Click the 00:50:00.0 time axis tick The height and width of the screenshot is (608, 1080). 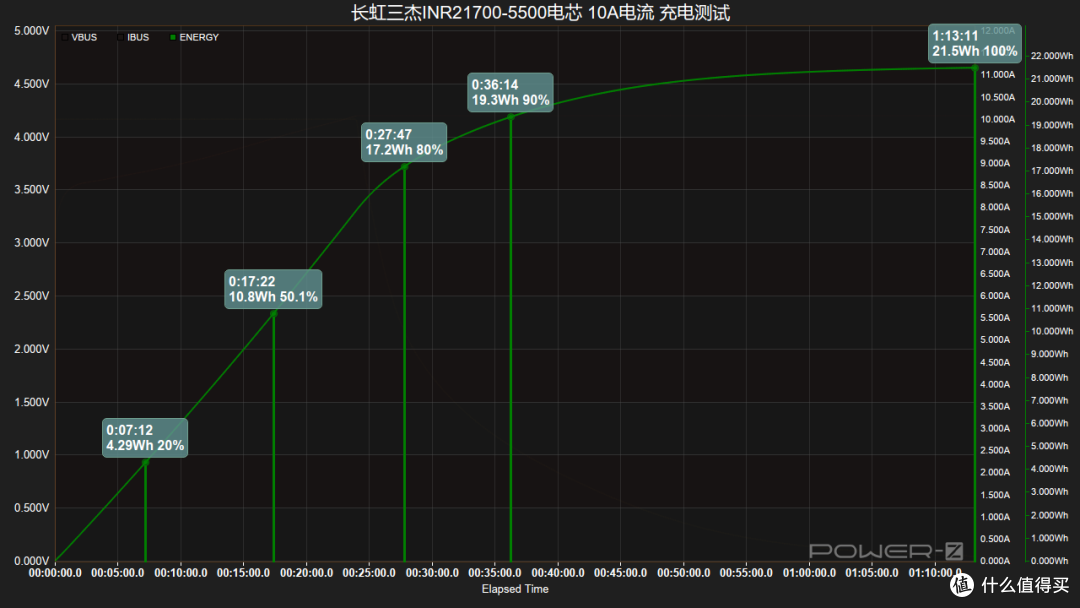tap(683, 573)
